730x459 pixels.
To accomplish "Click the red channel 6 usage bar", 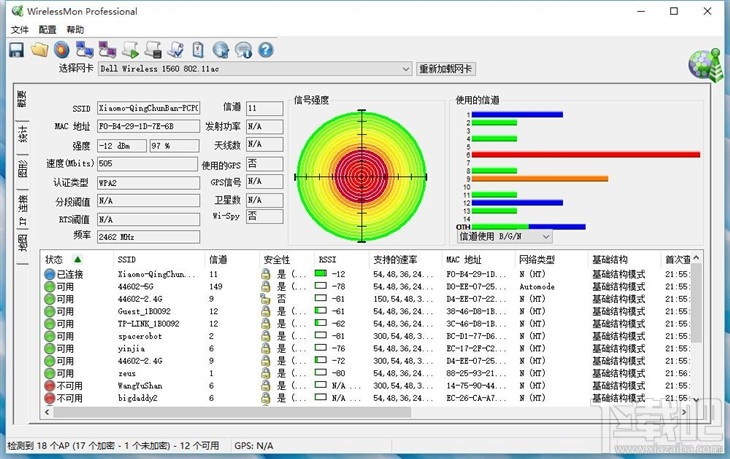I will pyautogui.click(x=586, y=155).
